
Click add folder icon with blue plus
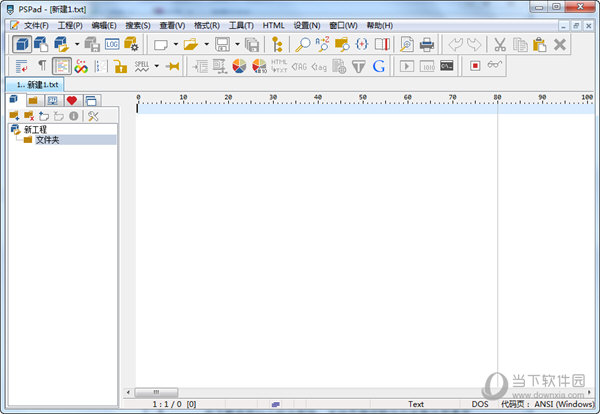pos(14,116)
